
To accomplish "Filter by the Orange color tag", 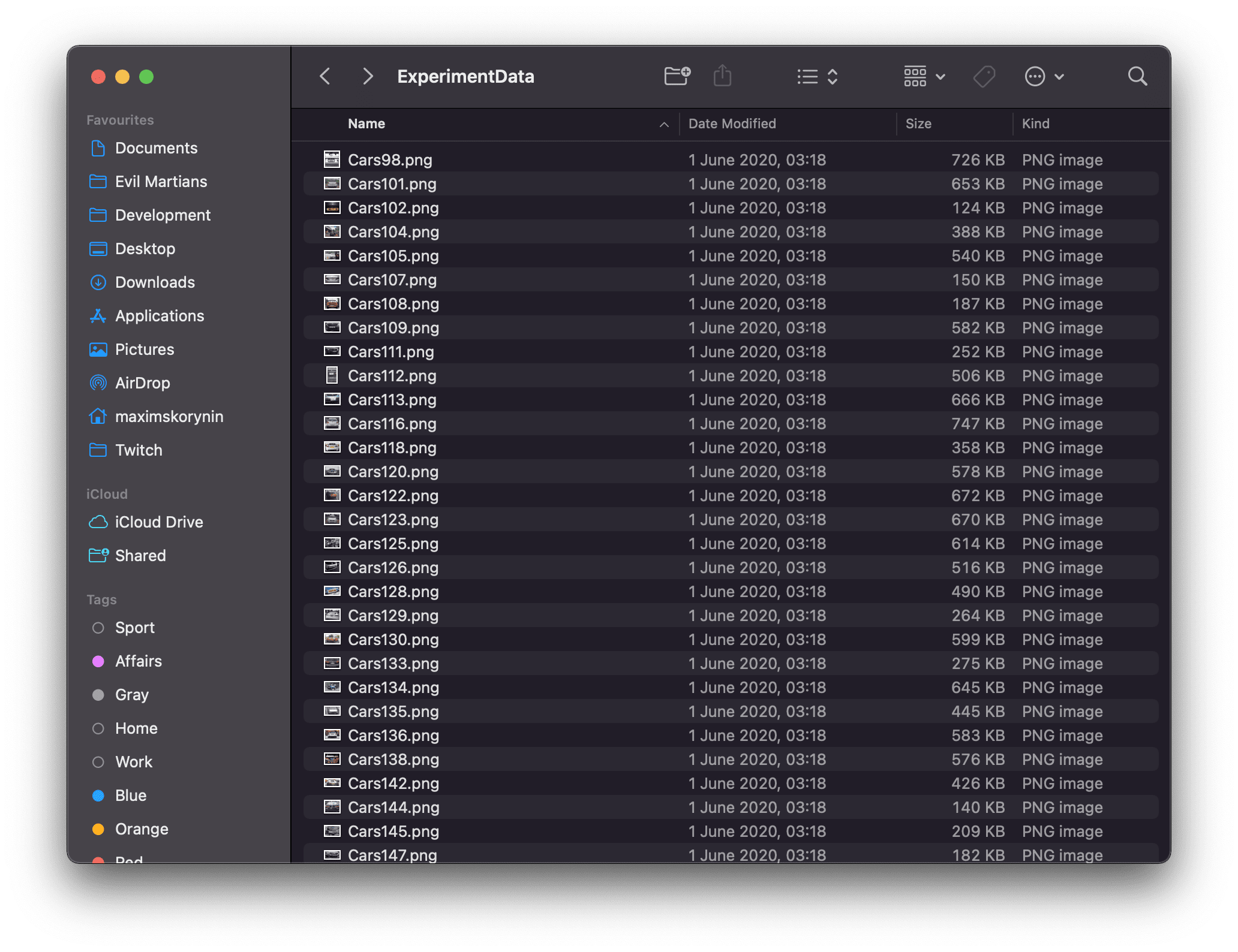I will 141,829.
